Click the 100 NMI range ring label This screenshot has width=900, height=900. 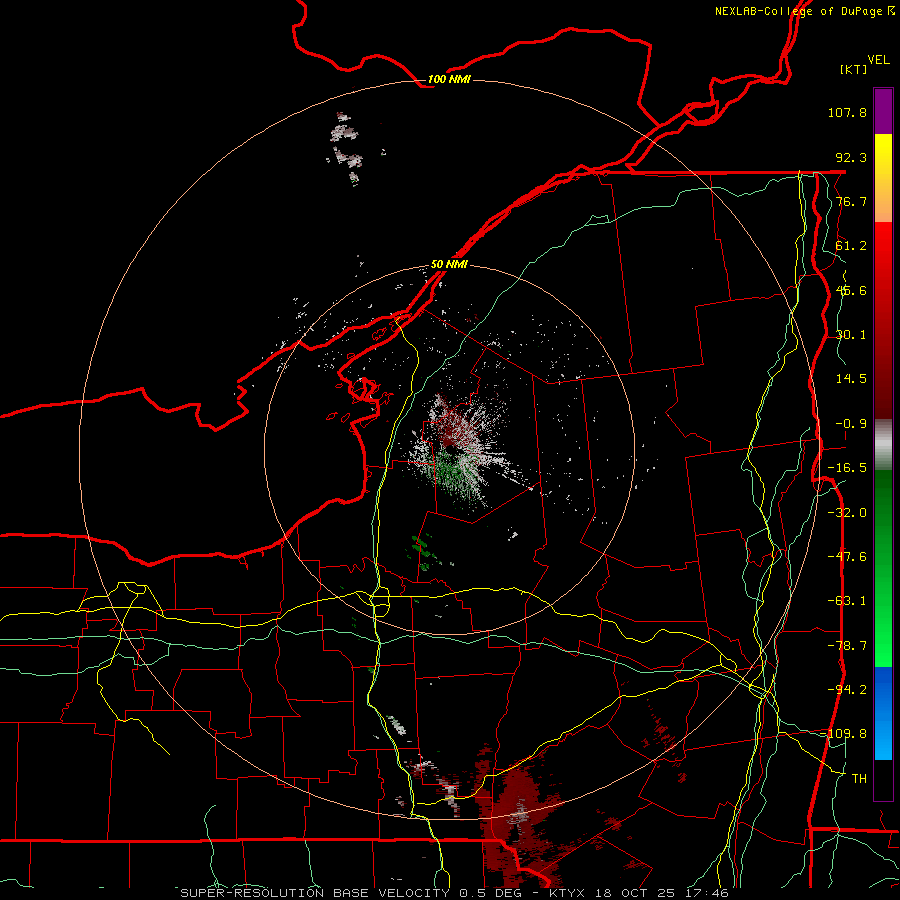[x=449, y=79]
